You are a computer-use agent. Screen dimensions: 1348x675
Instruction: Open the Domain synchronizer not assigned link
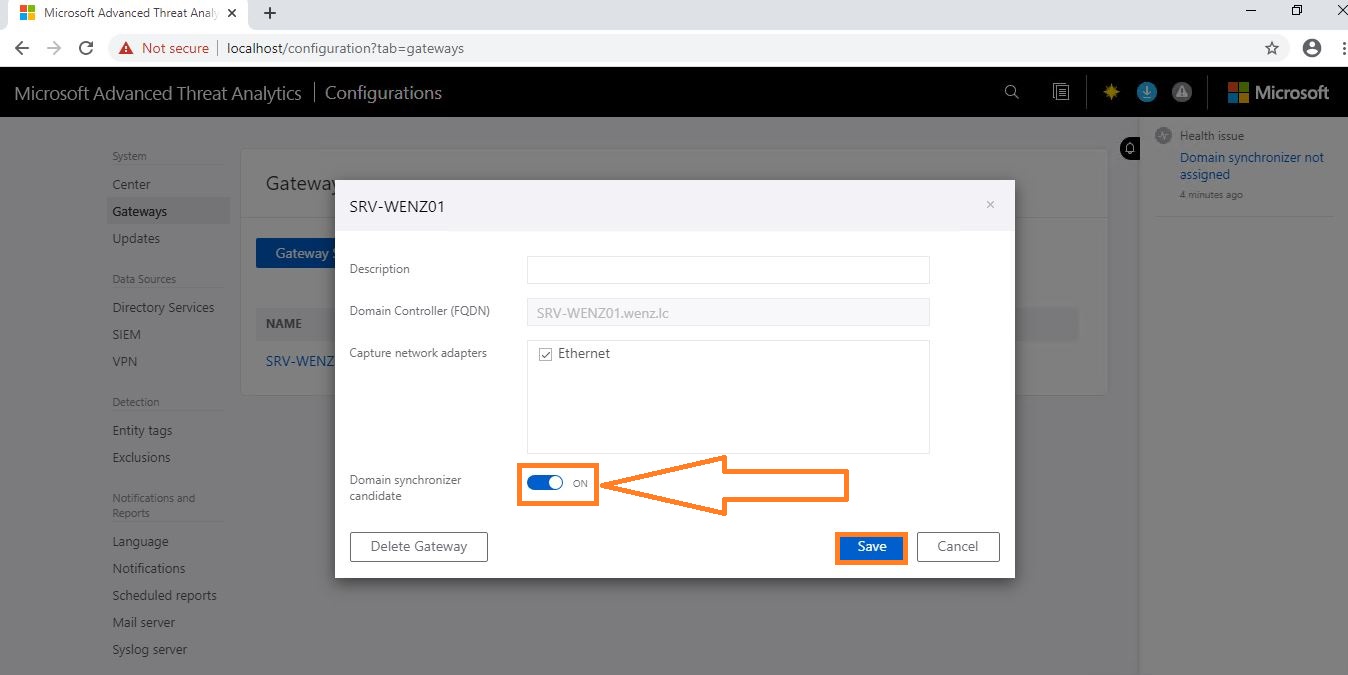(1252, 166)
